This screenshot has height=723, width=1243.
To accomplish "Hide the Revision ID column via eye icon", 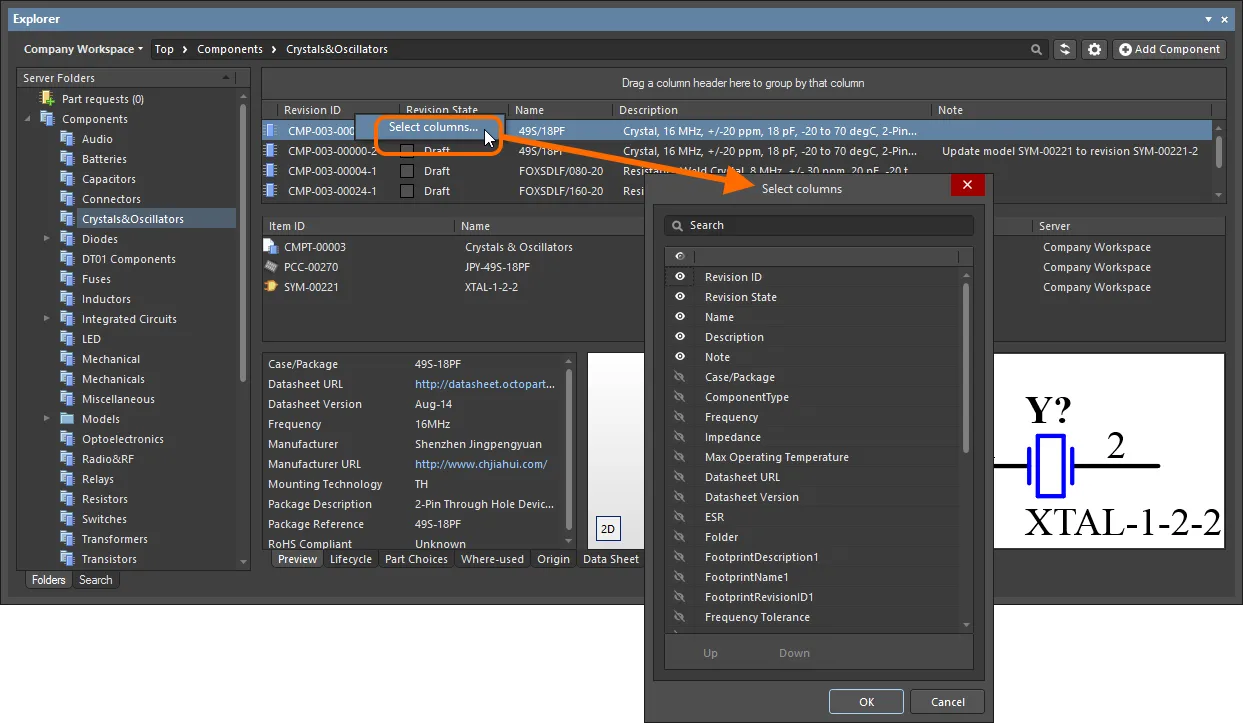I will (x=680, y=277).
